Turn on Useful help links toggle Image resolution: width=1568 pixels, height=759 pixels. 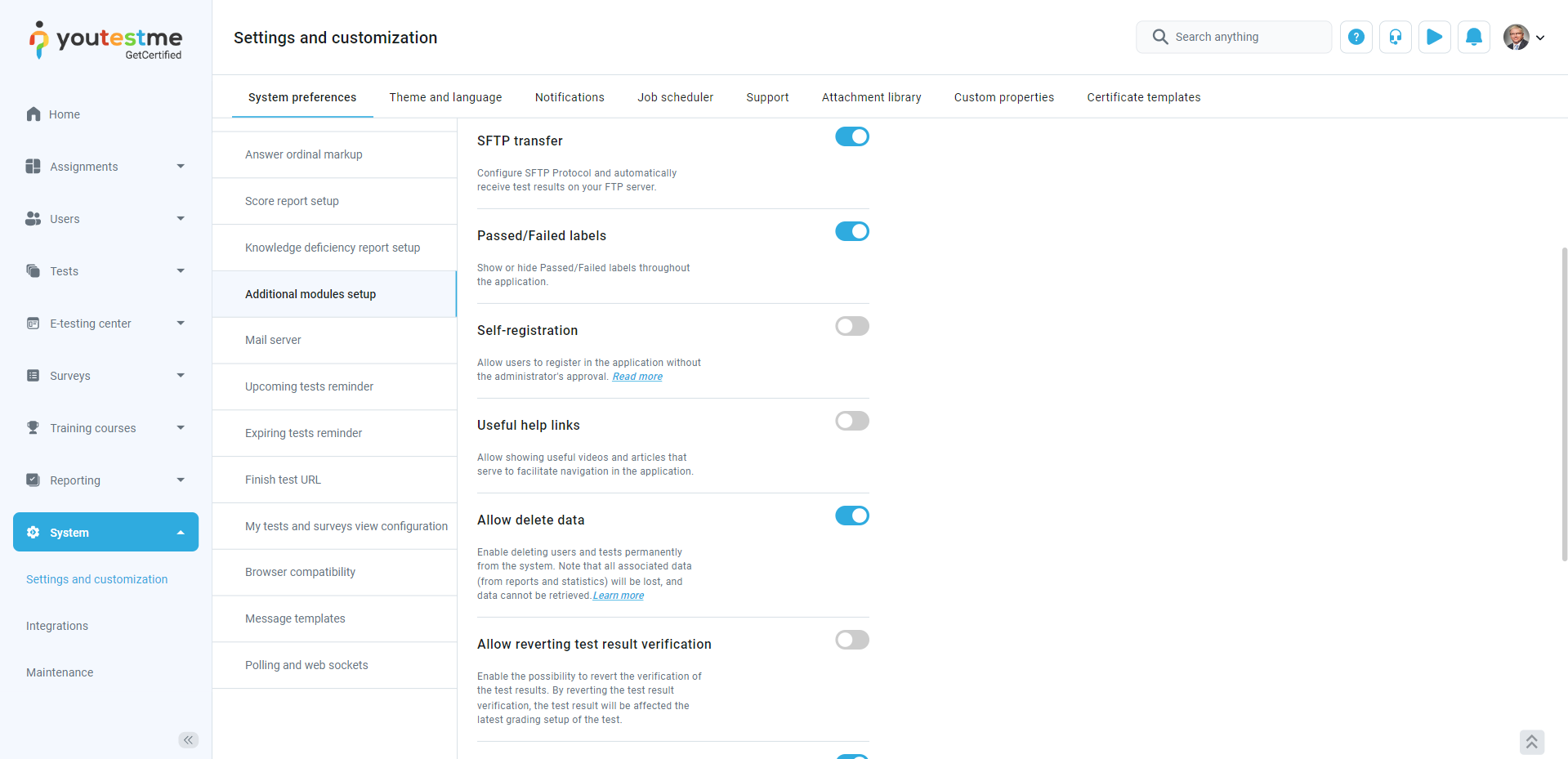click(x=851, y=422)
